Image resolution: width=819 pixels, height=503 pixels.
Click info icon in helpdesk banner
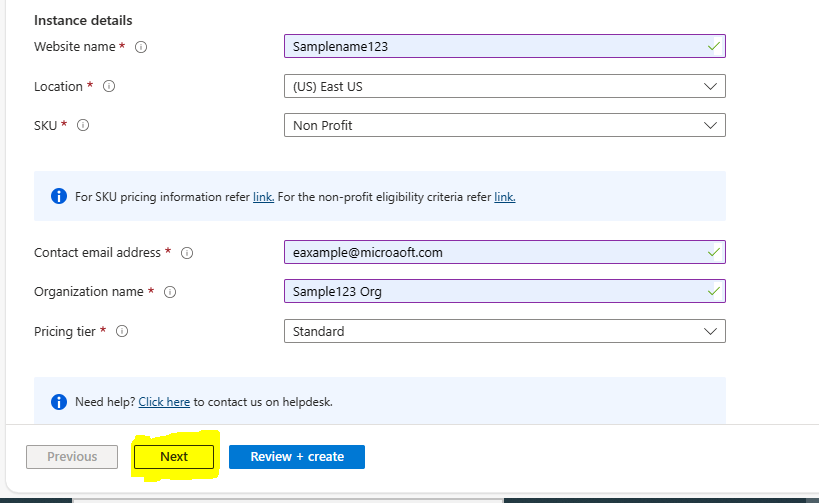coord(59,402)
